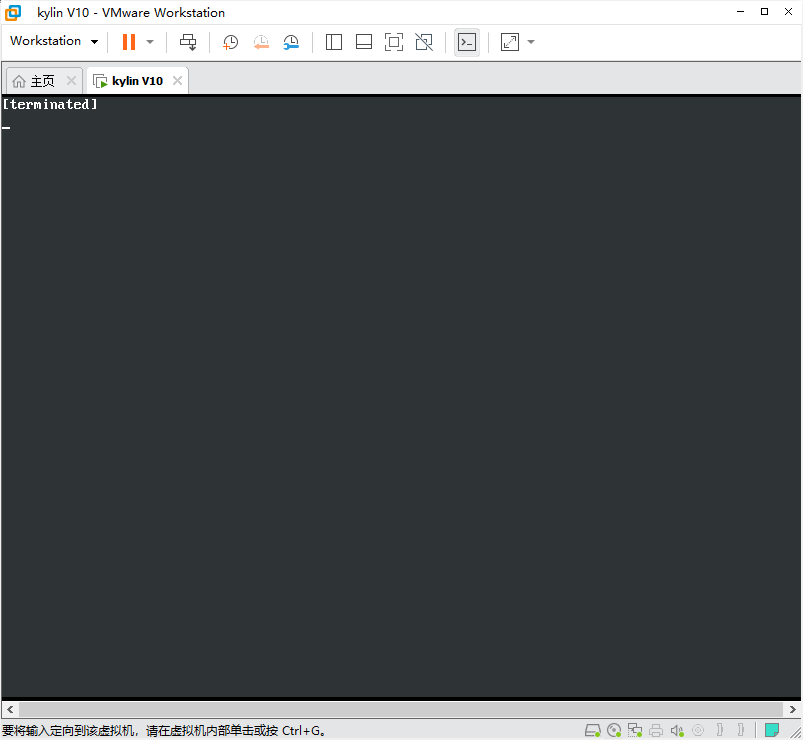This screenshot has height=740, width=803.
Task: Click the horizontal scrollbar track
Action: pos(401,709)
